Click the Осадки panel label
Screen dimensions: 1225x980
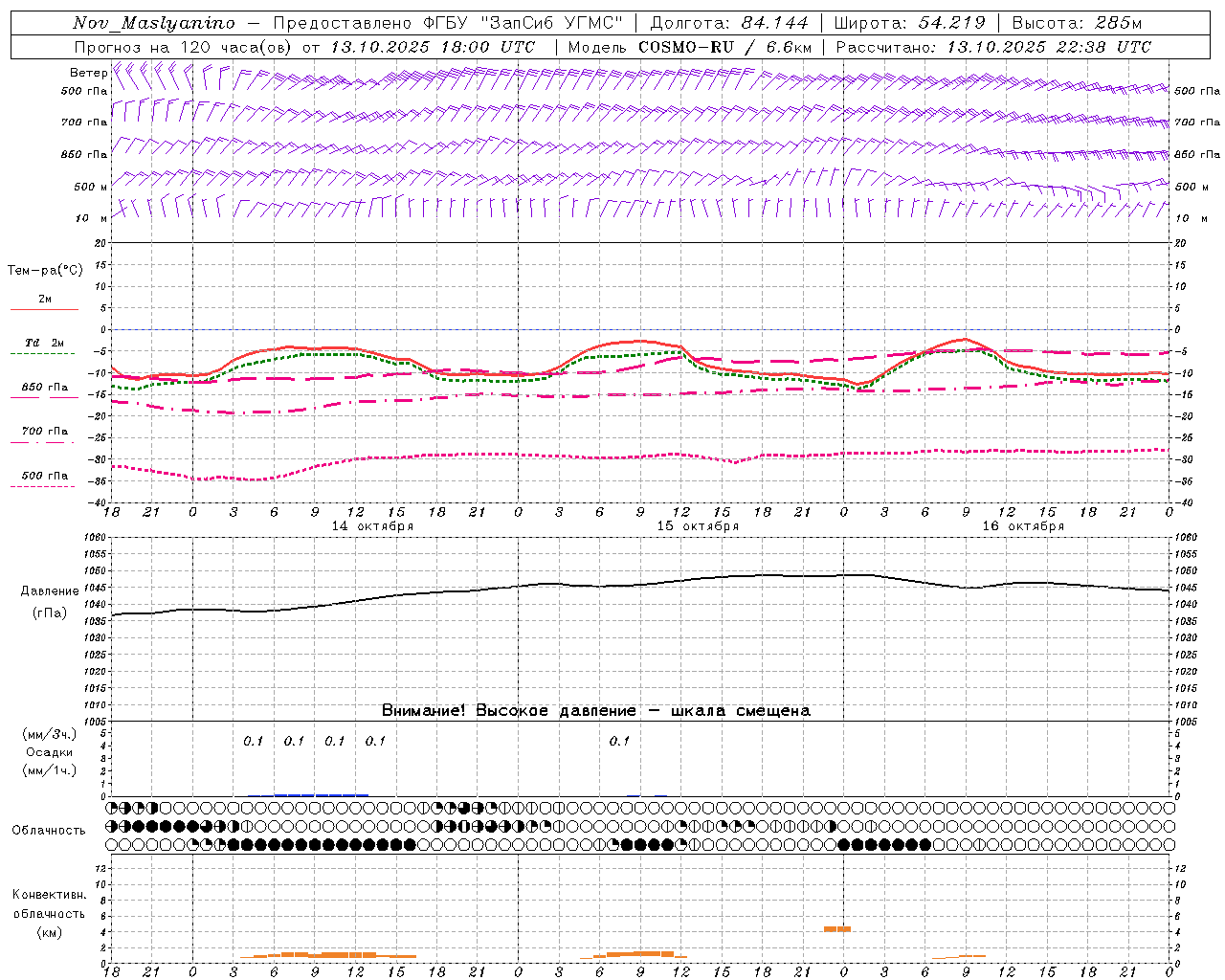pyautogui.click(x=50, y=752)
